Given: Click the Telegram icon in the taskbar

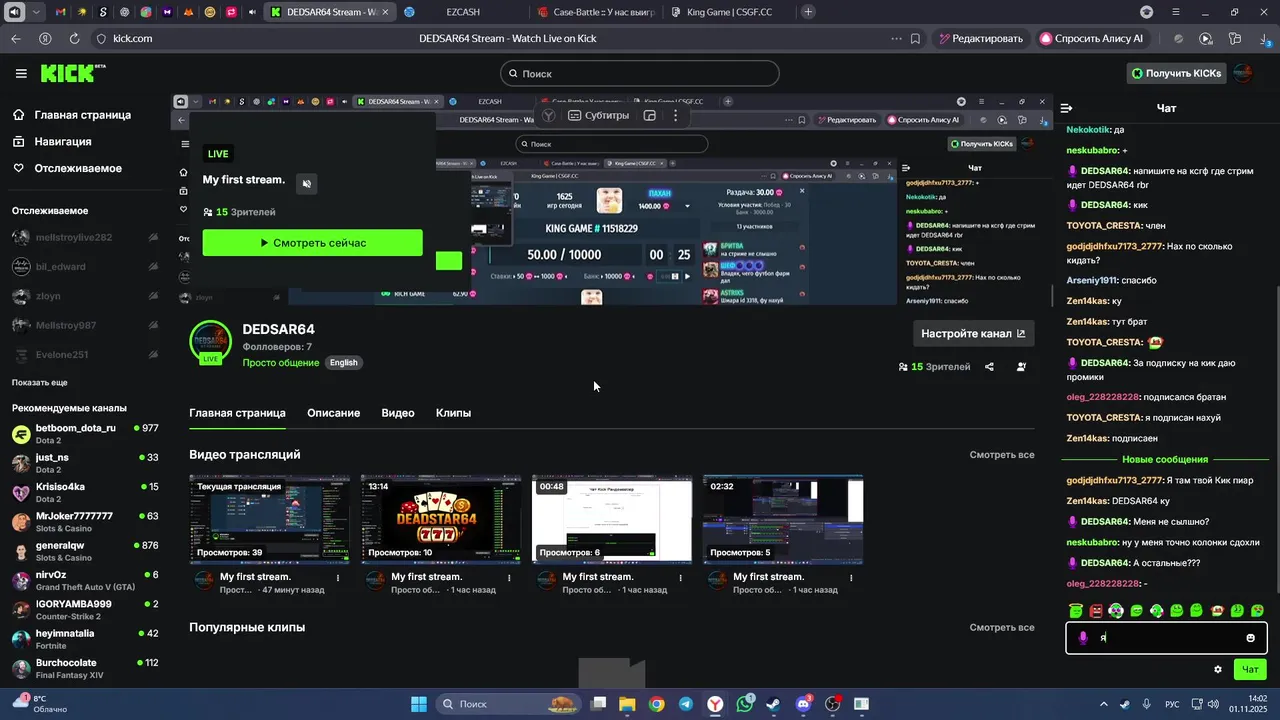Looking at the screenshot, I should (x=685, y=704).
